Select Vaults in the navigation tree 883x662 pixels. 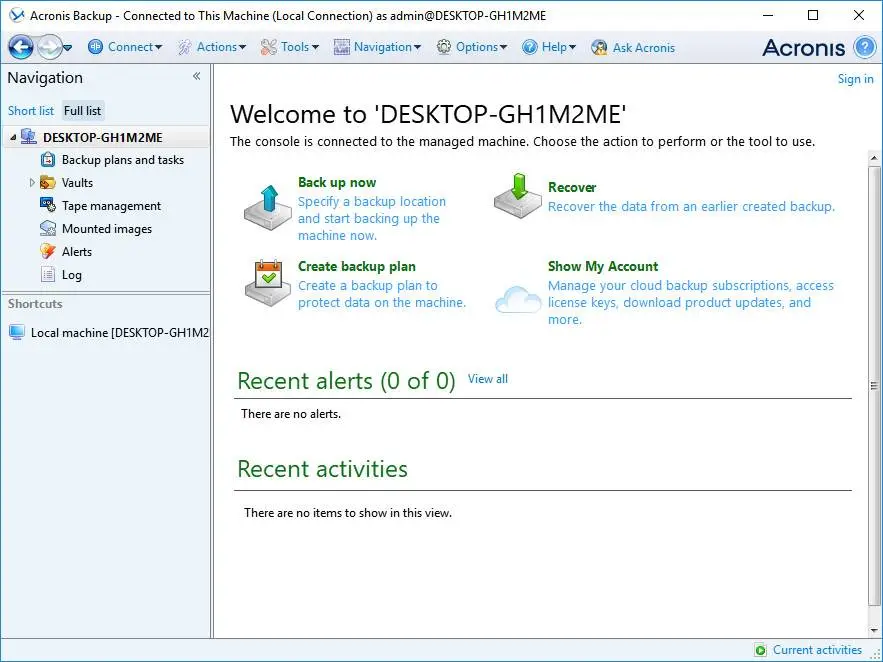pyautogui.click(x=77, y=182)
